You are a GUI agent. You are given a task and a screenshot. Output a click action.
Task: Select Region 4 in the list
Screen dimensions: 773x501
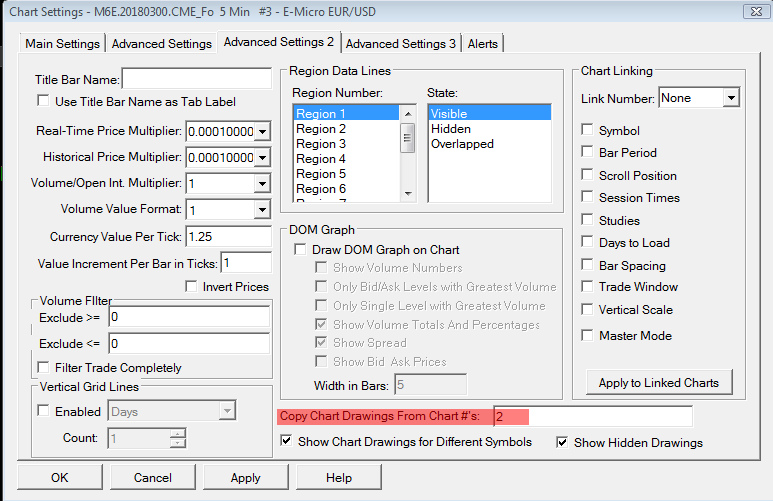point(346,159)
